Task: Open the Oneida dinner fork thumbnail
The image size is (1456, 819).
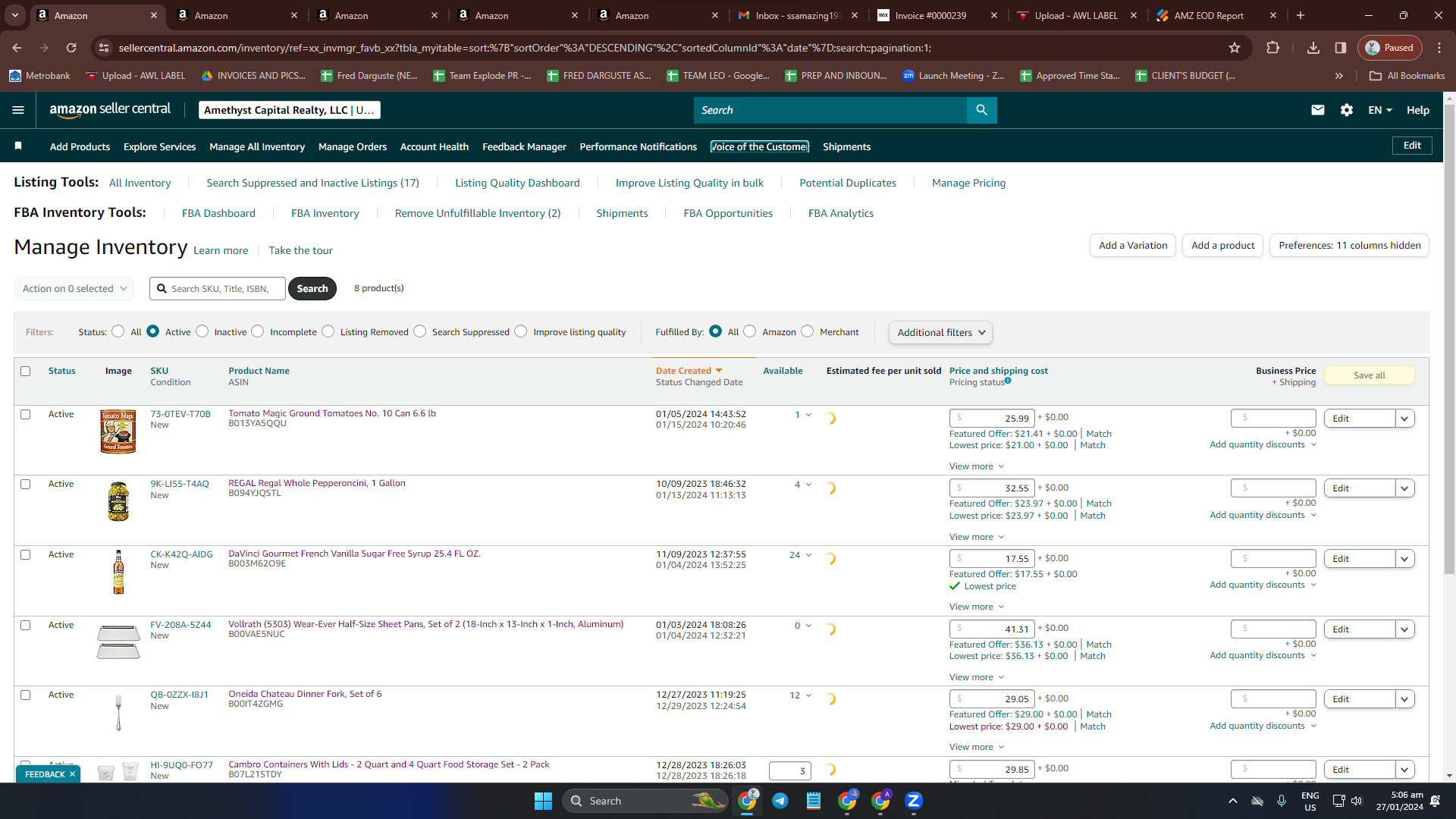Action: (x=118, y=712)
